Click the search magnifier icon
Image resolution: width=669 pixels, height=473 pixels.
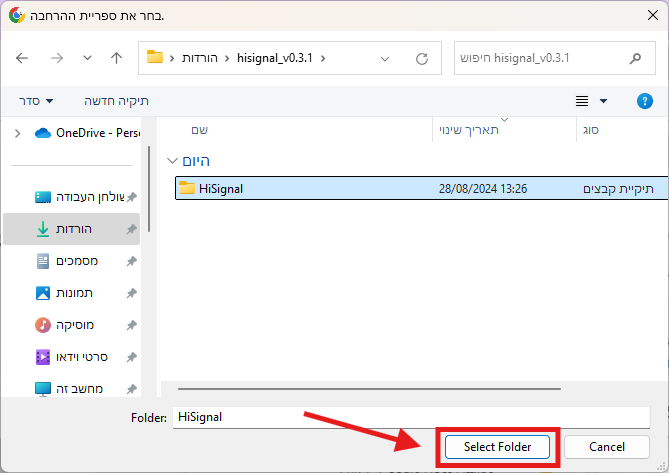pos(635,58)
